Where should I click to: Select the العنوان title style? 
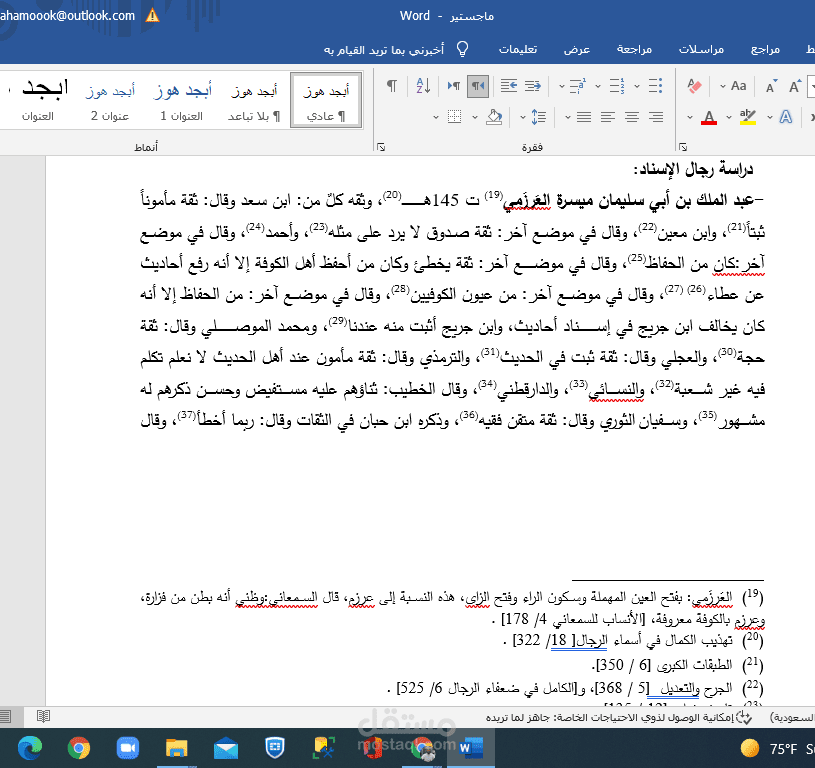(38, 100)
